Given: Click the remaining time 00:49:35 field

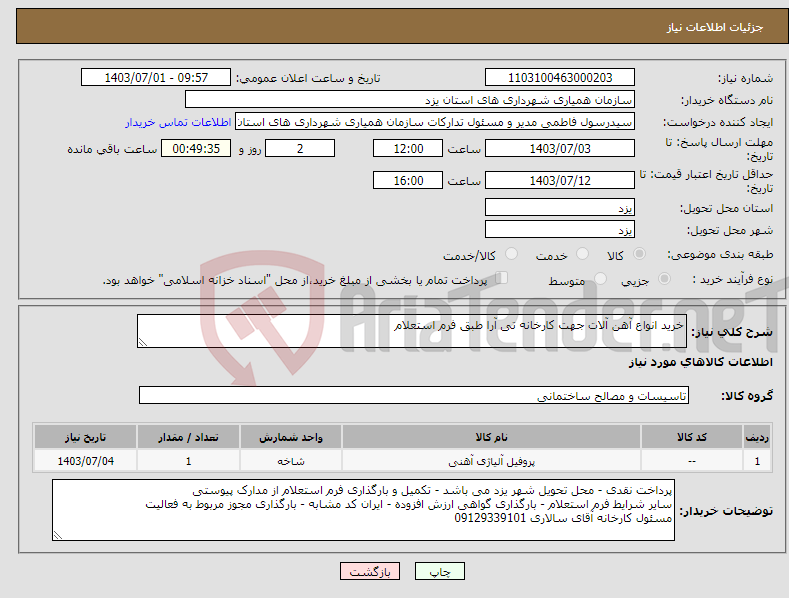Looking at the screenshot, I should [x=196, y=148].
